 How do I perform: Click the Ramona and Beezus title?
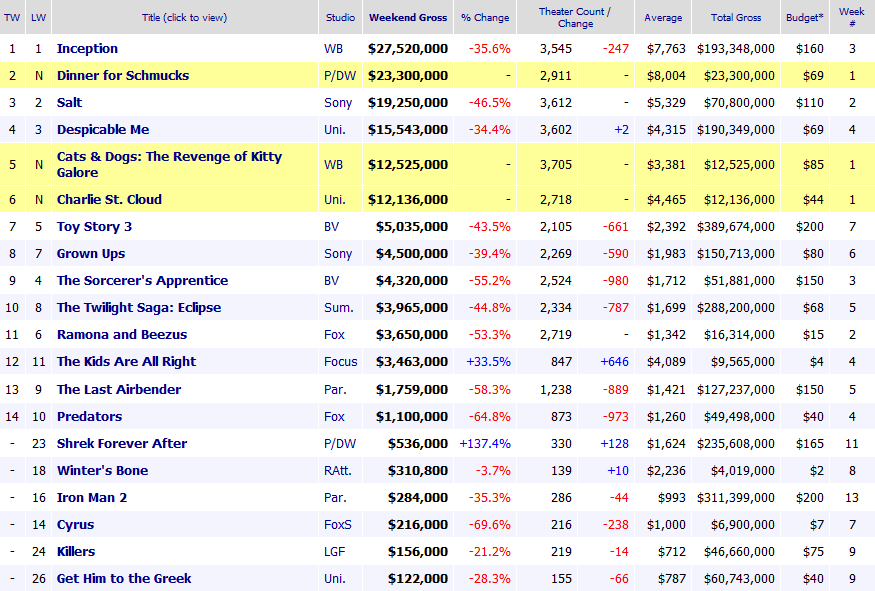coord(122,335)
